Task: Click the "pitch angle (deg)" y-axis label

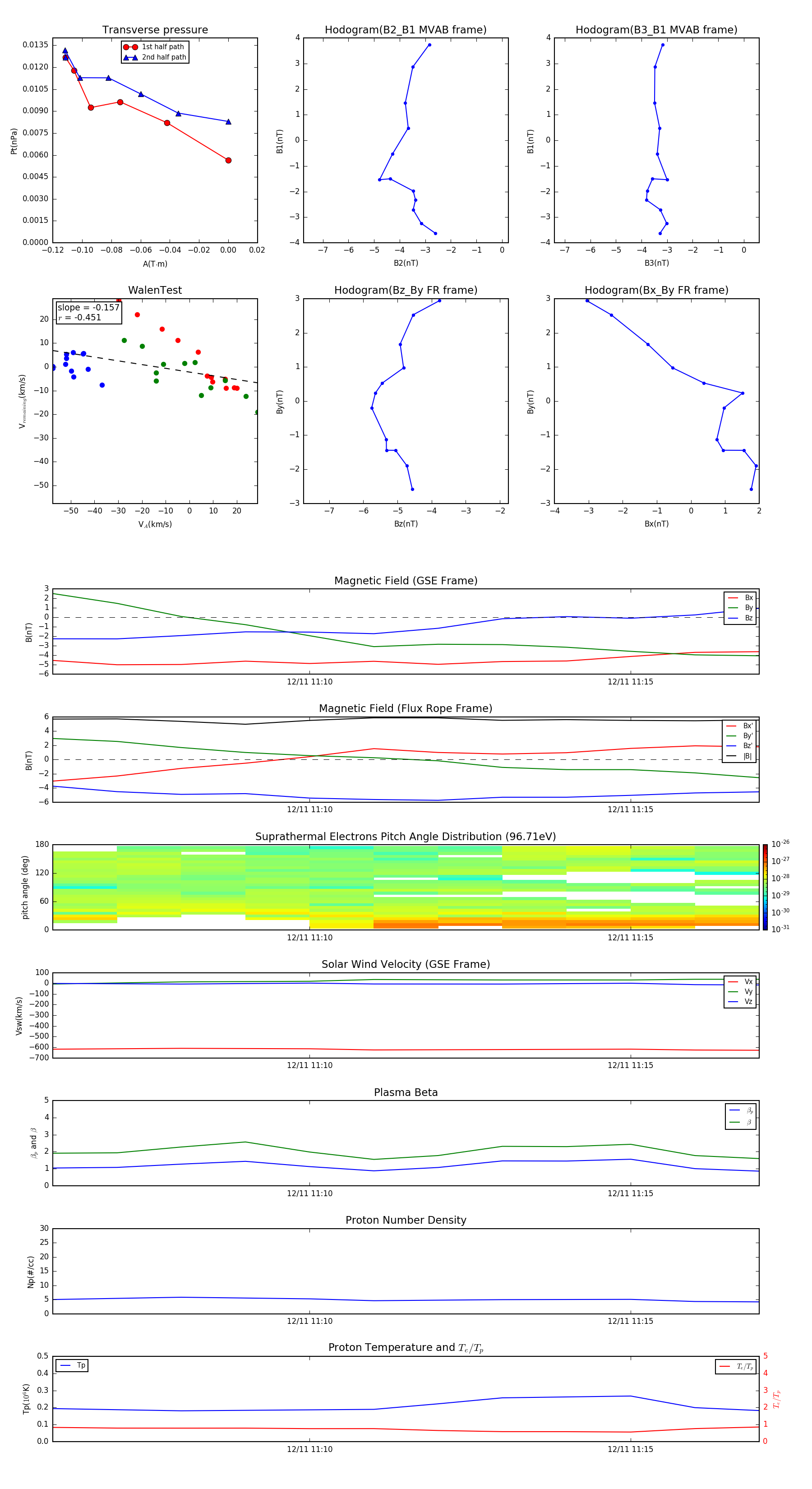Action: [25, 887]
